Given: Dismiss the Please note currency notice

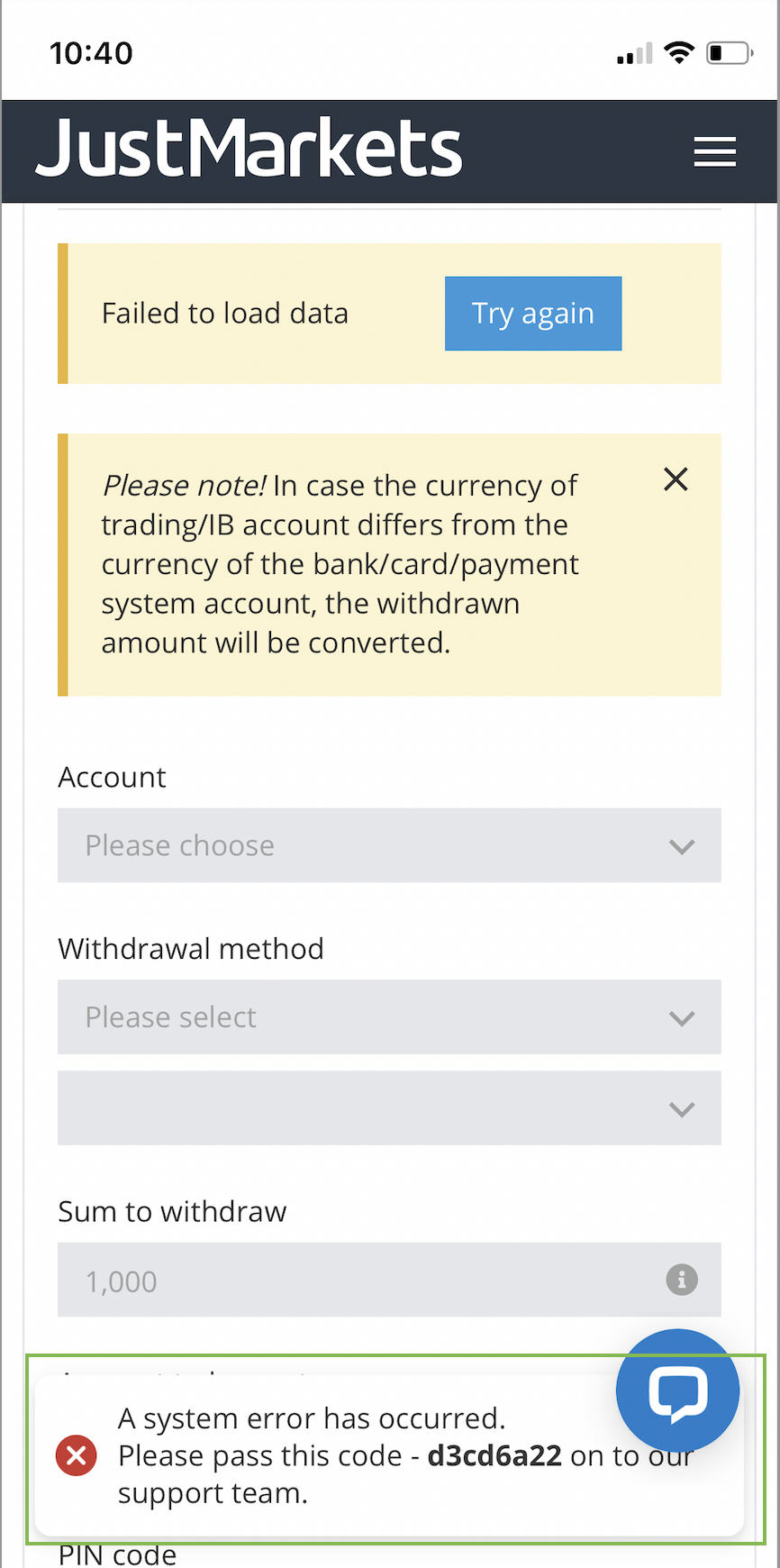Looking at the screenshot, I should click(x=676, y=479).
